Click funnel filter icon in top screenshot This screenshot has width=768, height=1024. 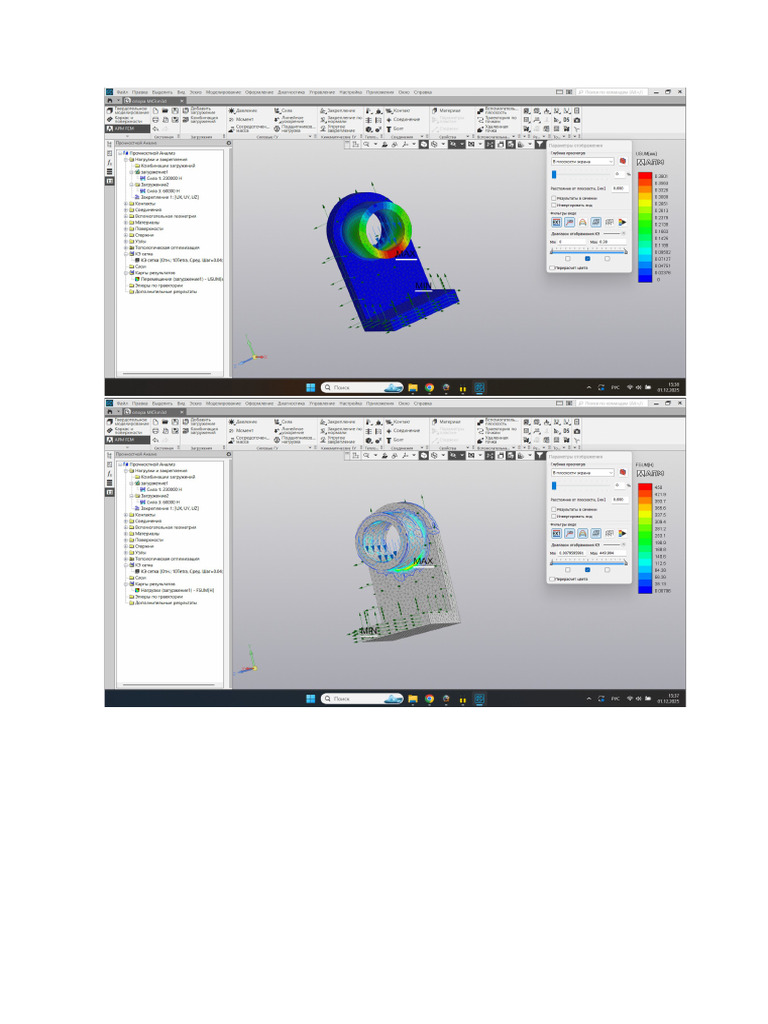(x=540, y=144)
